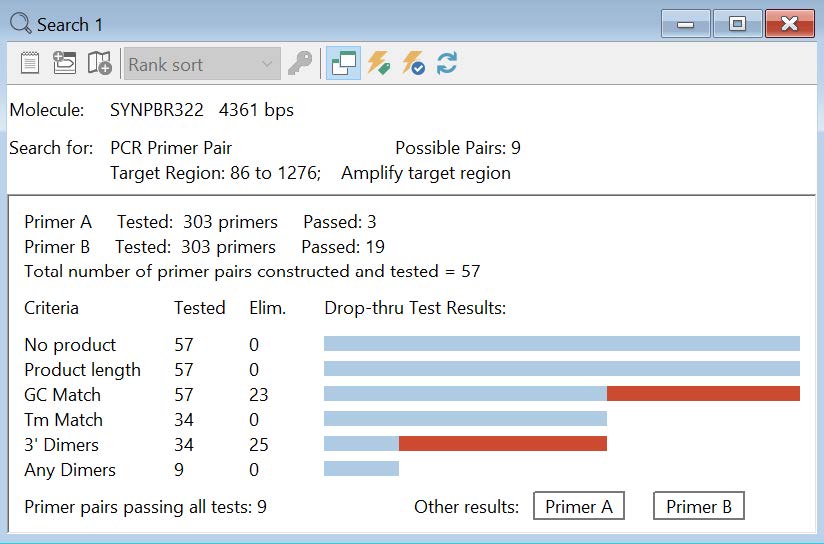Viewport: 824px width, 544px height.
Task: Open Primer B other results
Action: (698, 506)
